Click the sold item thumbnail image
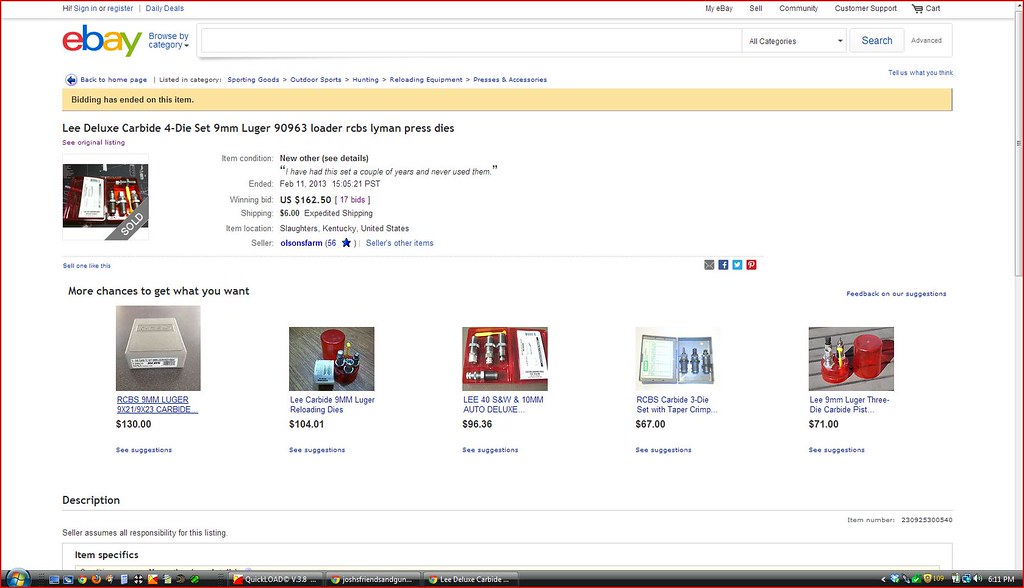The width and height of the screenshot is (1024, 588). [105, 197]
